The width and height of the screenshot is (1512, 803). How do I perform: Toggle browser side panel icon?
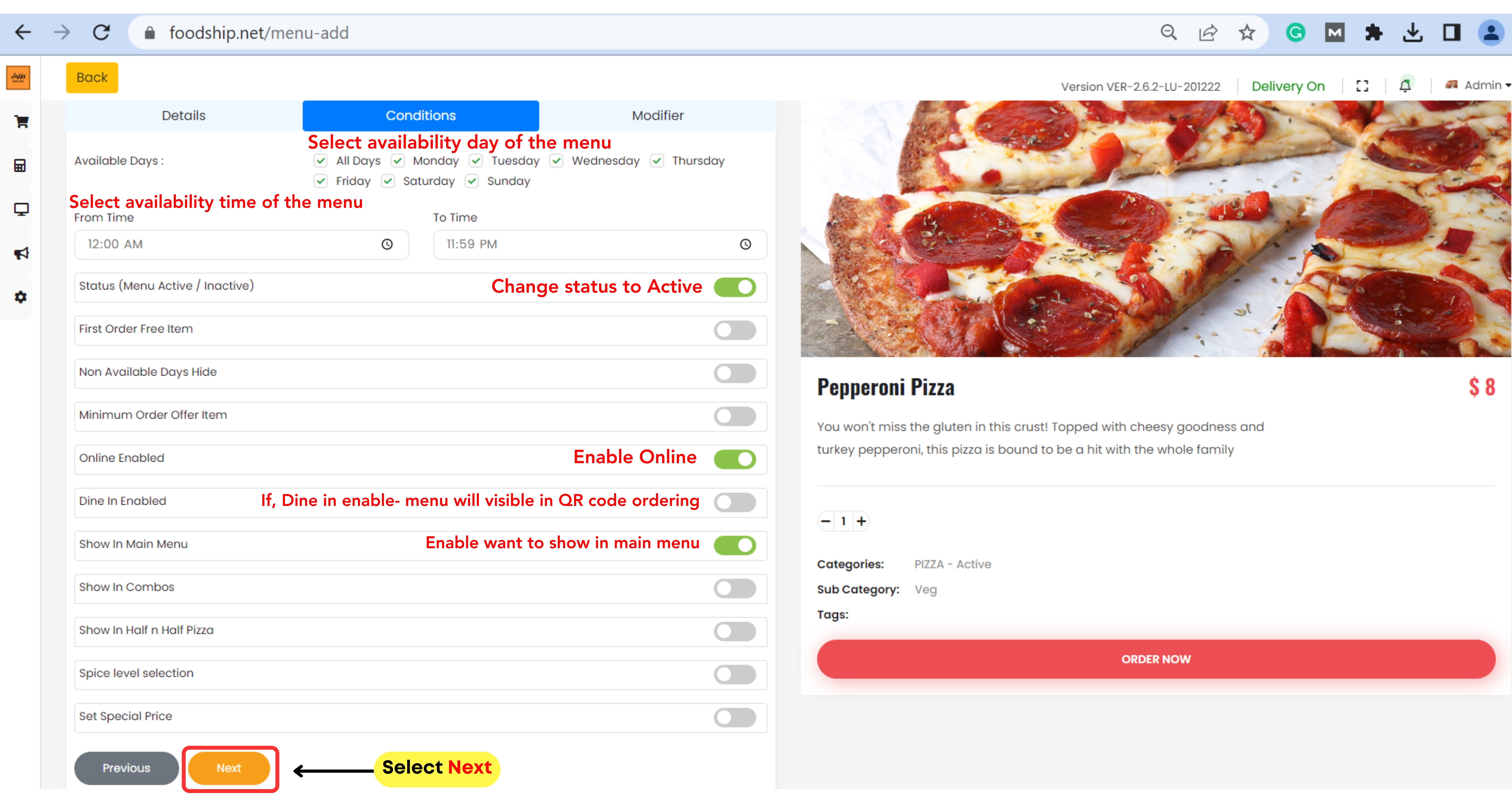click(x=1452, y=32)
